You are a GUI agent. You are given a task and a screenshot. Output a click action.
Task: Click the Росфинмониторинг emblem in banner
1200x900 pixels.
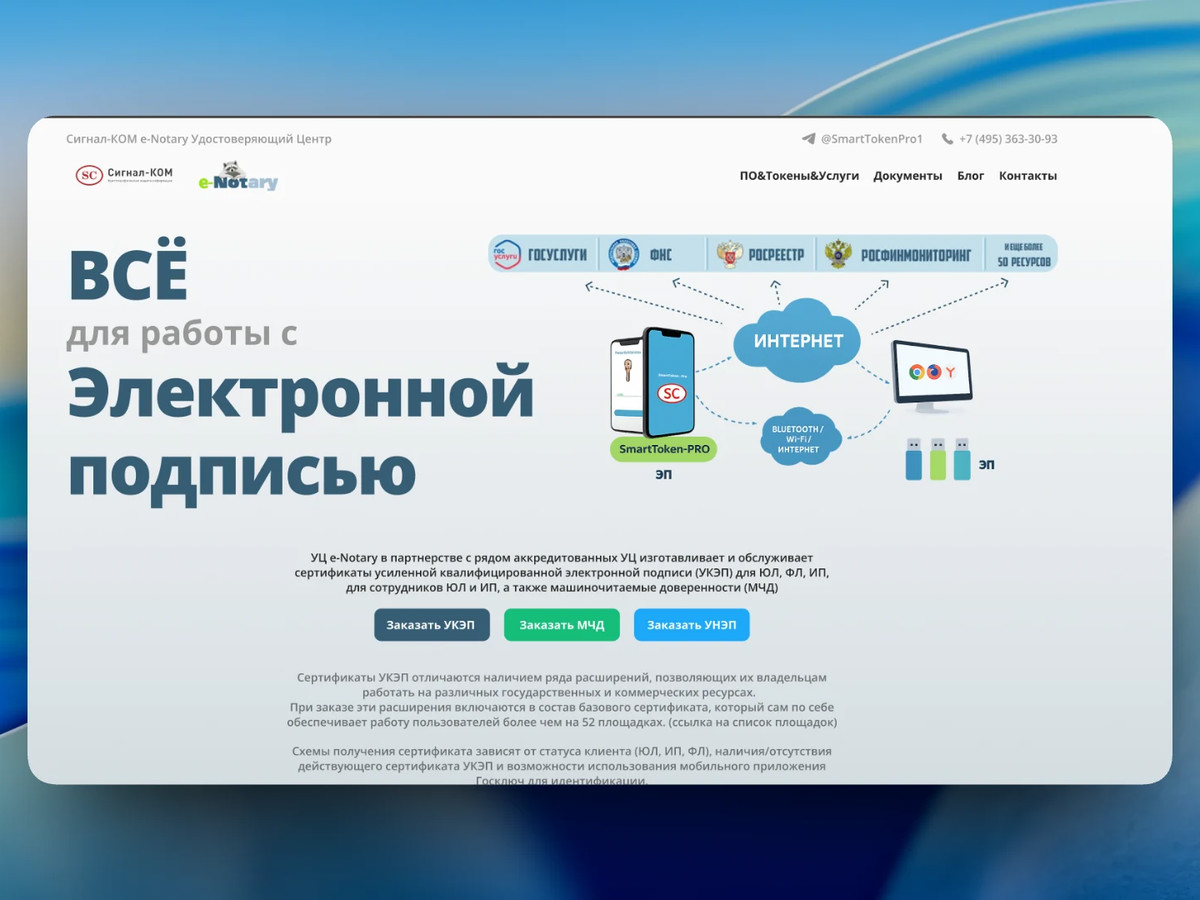(837, 254)
